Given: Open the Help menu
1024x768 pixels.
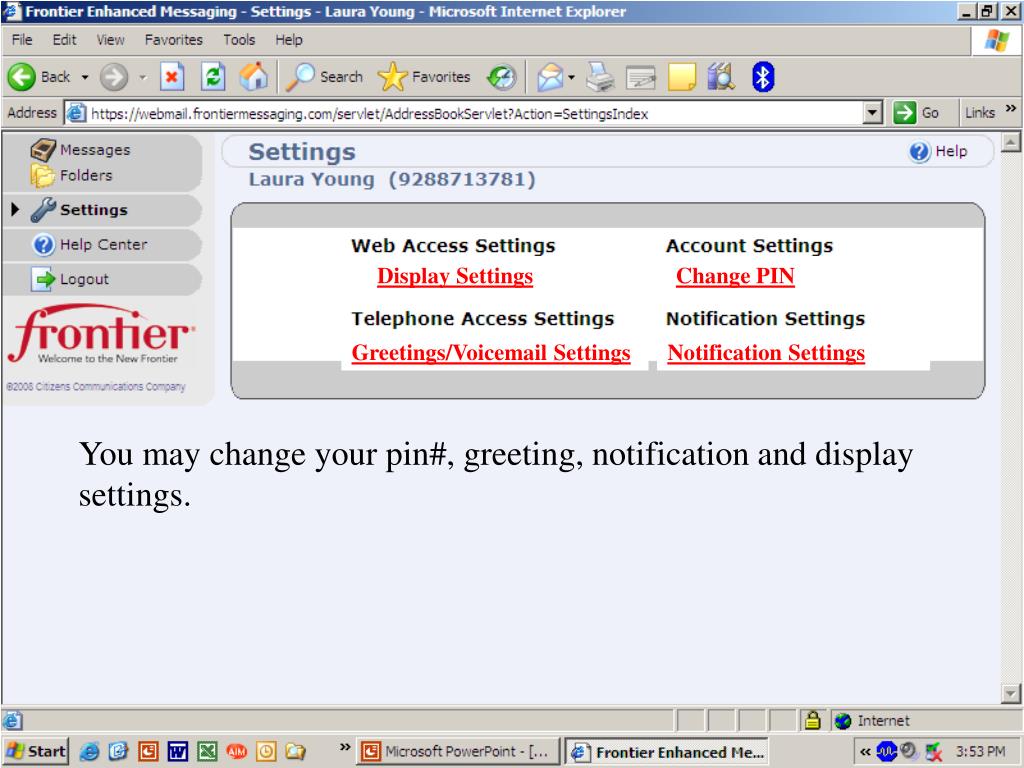Looking at the screenshot, I should point(289,40).
